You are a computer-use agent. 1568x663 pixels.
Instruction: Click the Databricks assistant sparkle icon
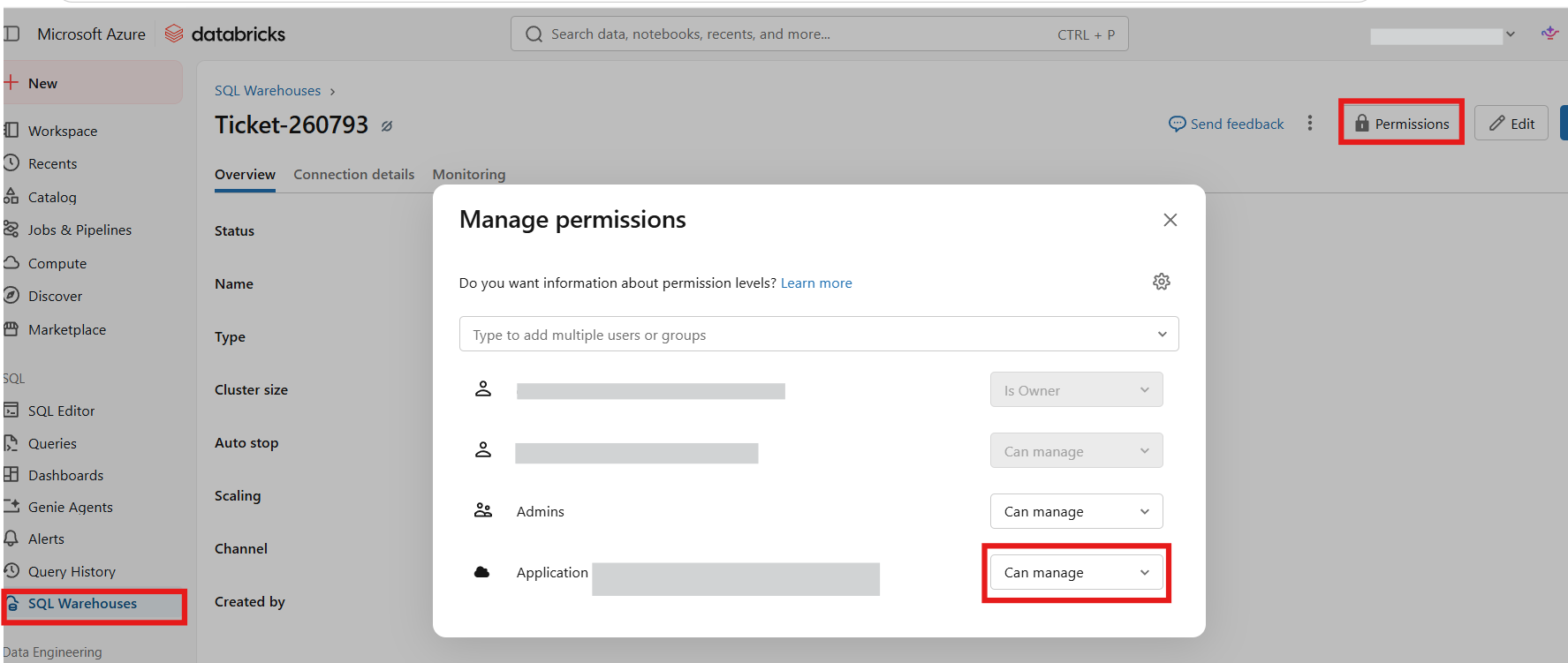1549,34
